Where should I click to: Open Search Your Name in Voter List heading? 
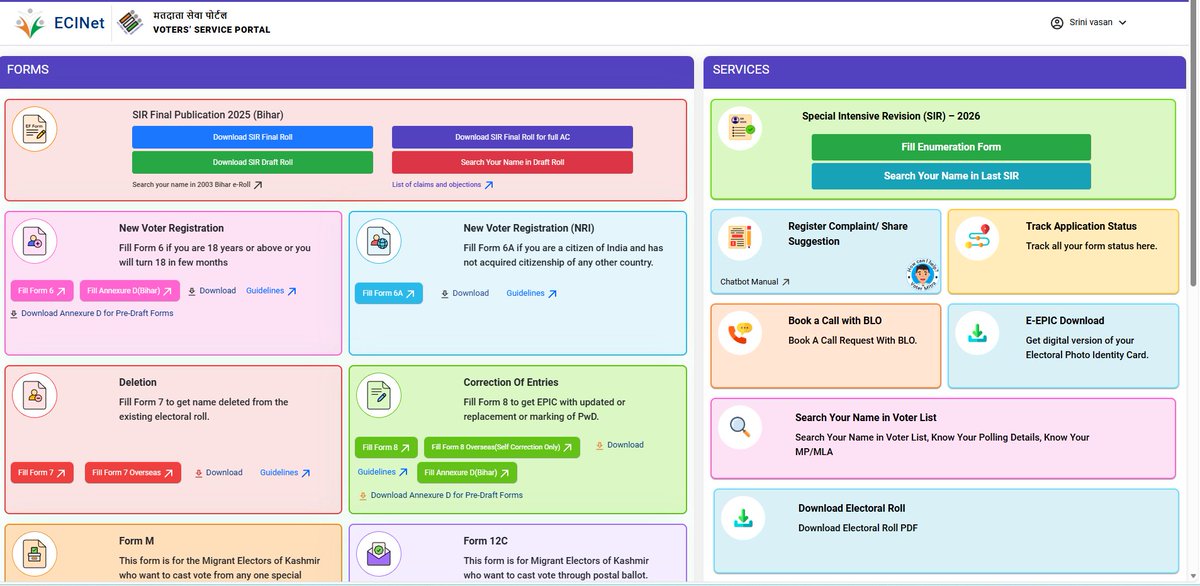(866, 418)
